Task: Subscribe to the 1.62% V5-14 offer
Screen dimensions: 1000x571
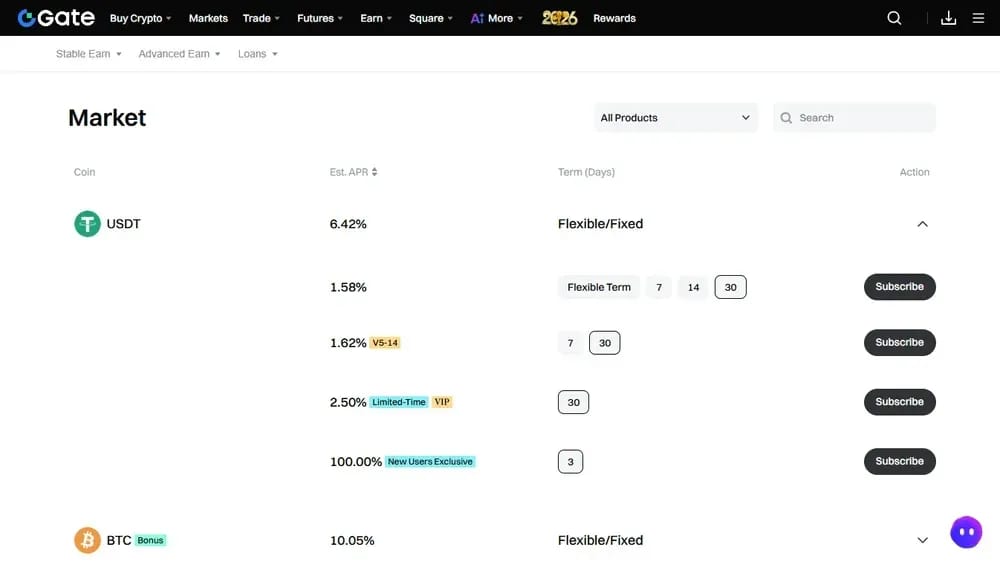Action: pos(899,342)
